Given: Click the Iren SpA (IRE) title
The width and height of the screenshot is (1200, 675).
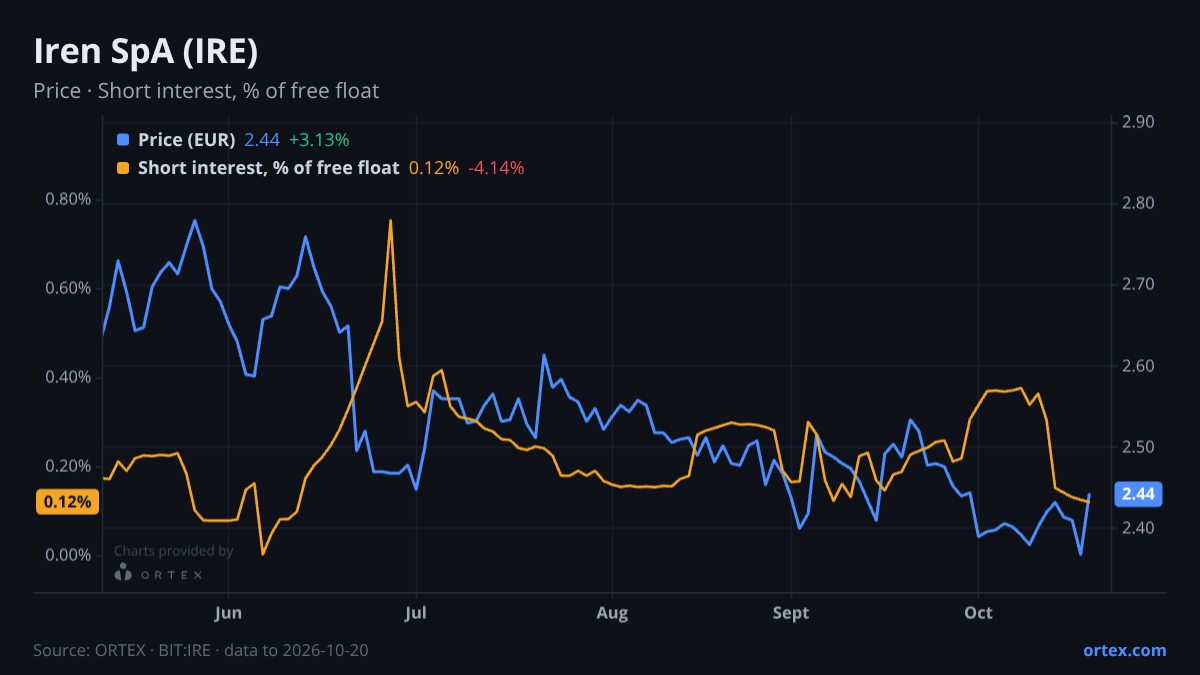Looking at the screenshot, I should click(x=146, y=51).
